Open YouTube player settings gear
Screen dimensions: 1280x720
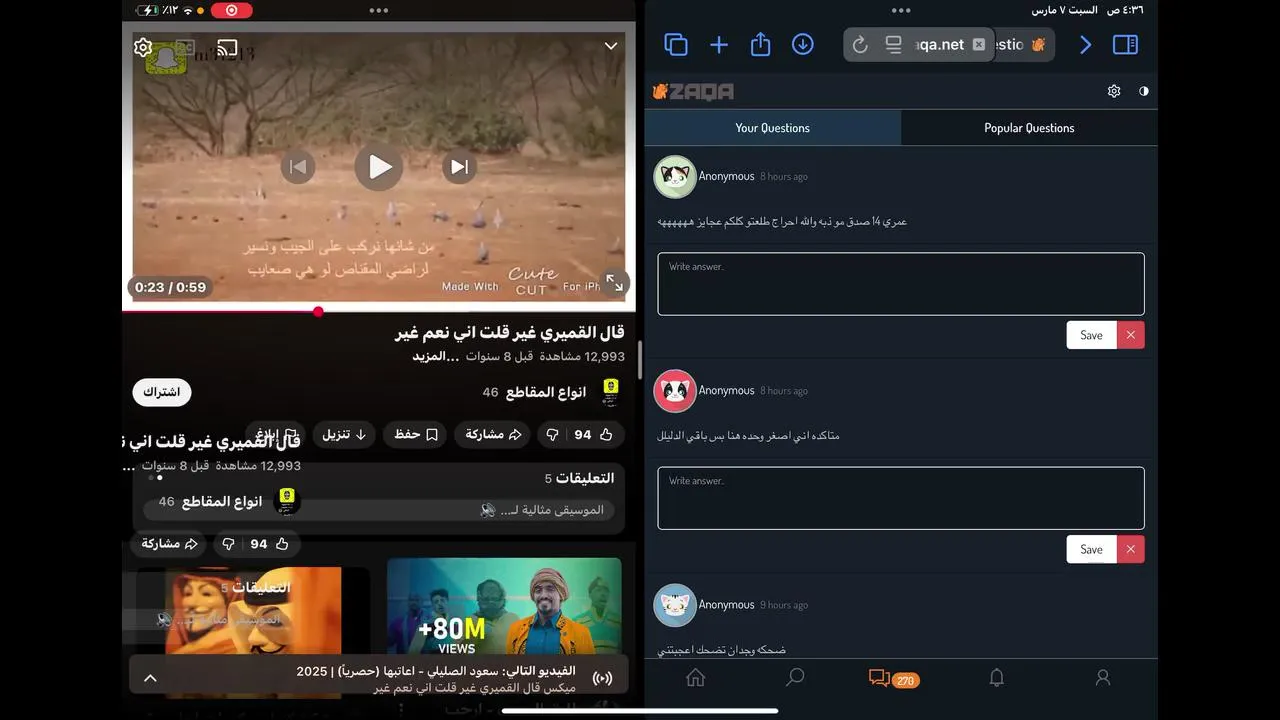click(143, 48)
